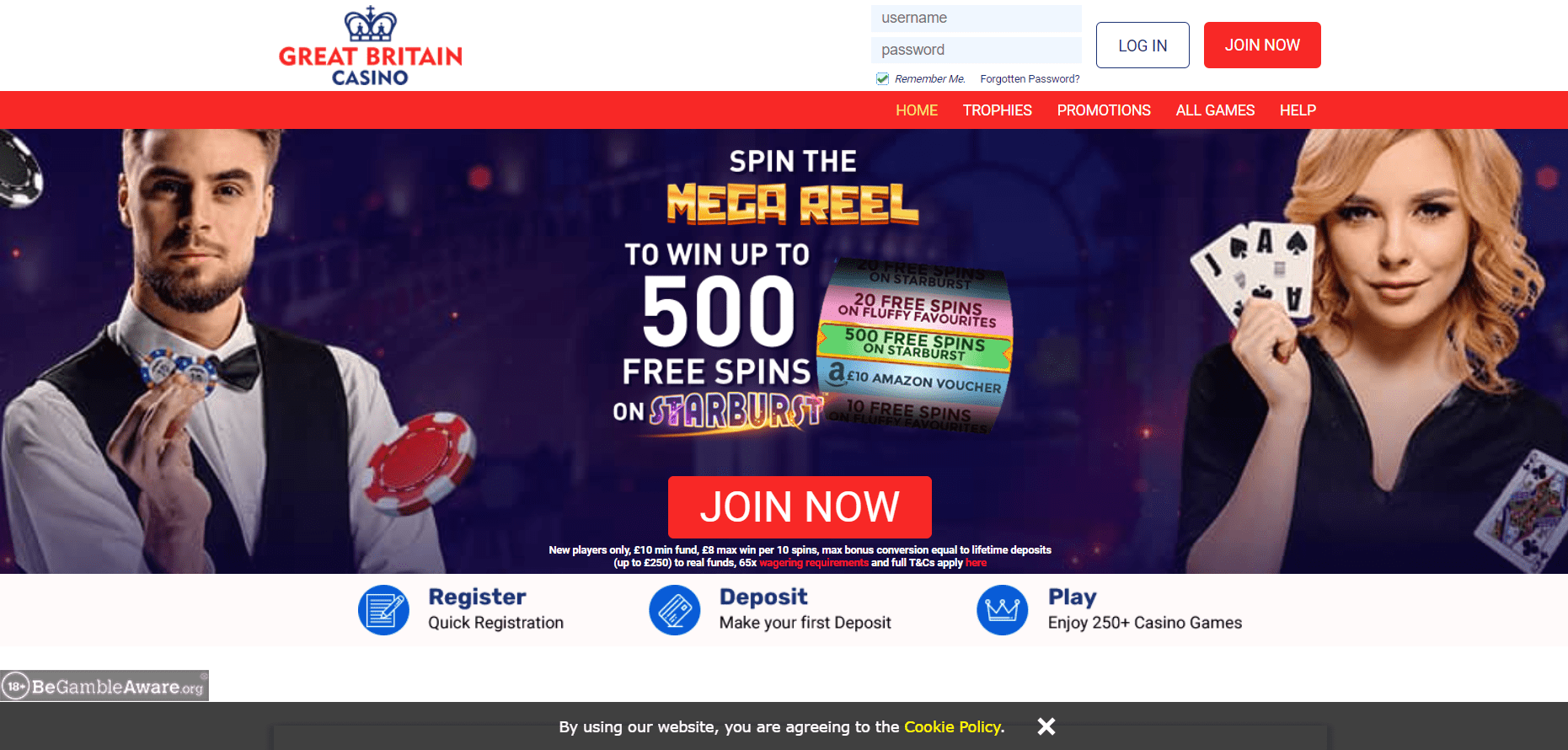The image size is (1568, 750).
Task: Go to the Promotions page
Action: [1104, 110]
